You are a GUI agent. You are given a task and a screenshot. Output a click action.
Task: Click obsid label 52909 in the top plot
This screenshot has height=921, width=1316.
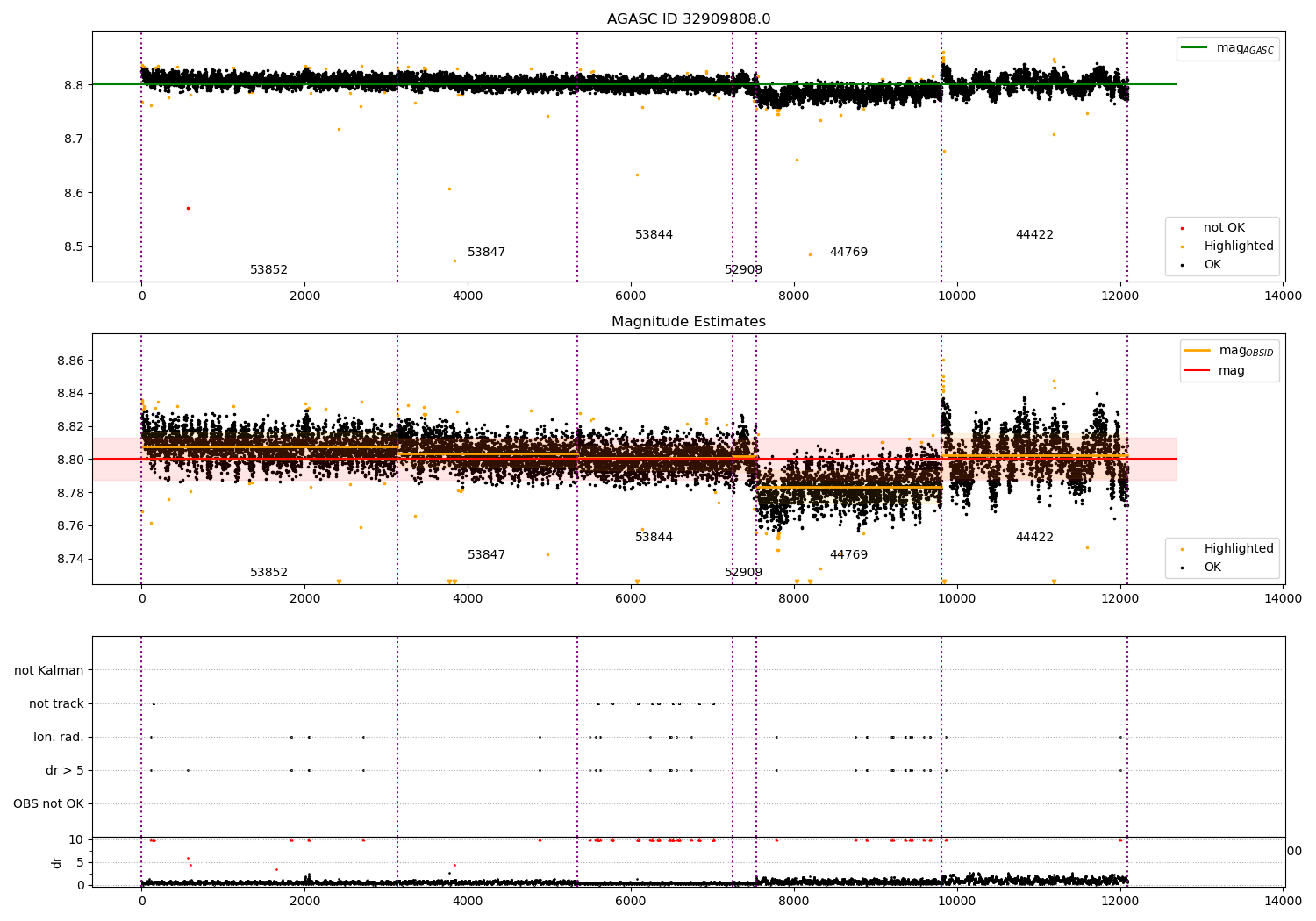tap(743, 270)
